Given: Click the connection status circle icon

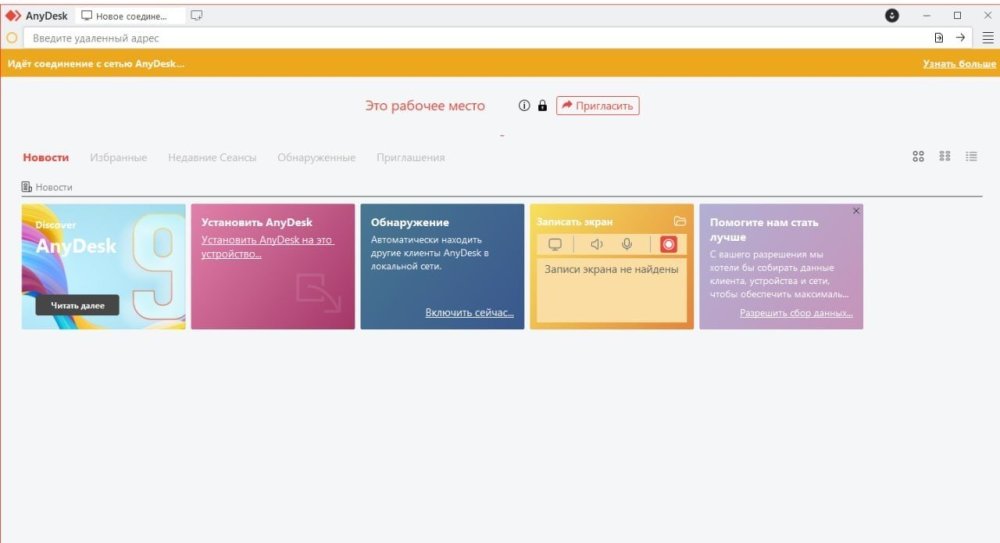Looking at the screenshot, I should [11, 38].
